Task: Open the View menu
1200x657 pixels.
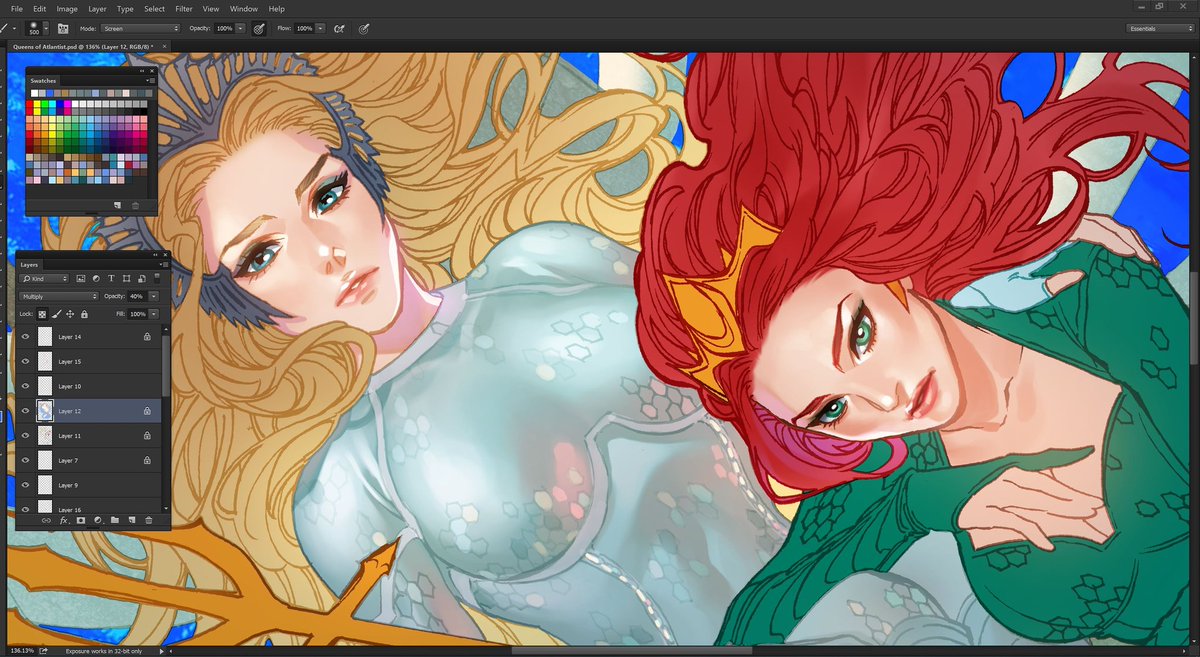Action: (211, 9)
